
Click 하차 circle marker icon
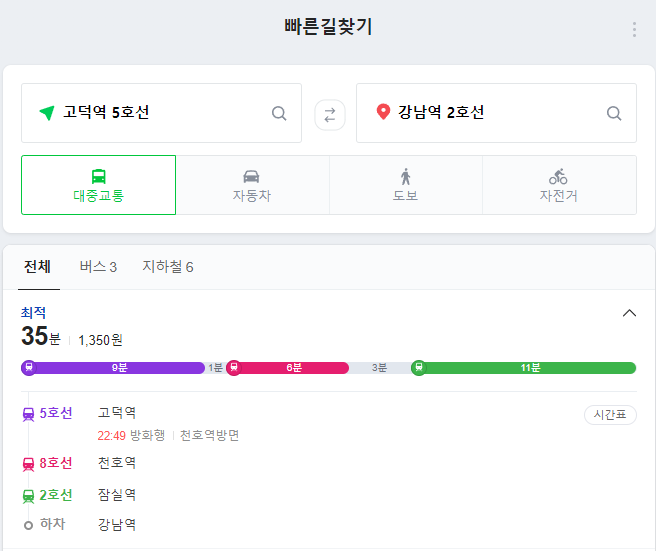point(28,525)
